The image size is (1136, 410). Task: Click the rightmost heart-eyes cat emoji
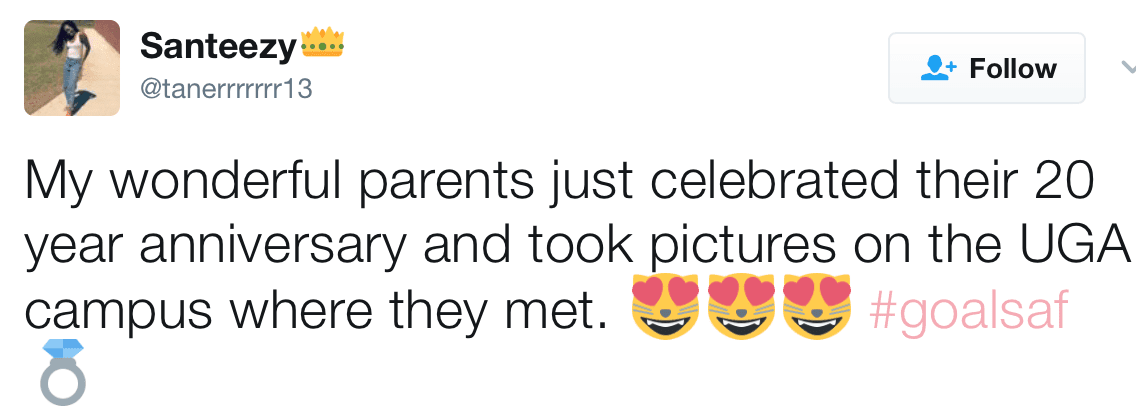(816, 308)
